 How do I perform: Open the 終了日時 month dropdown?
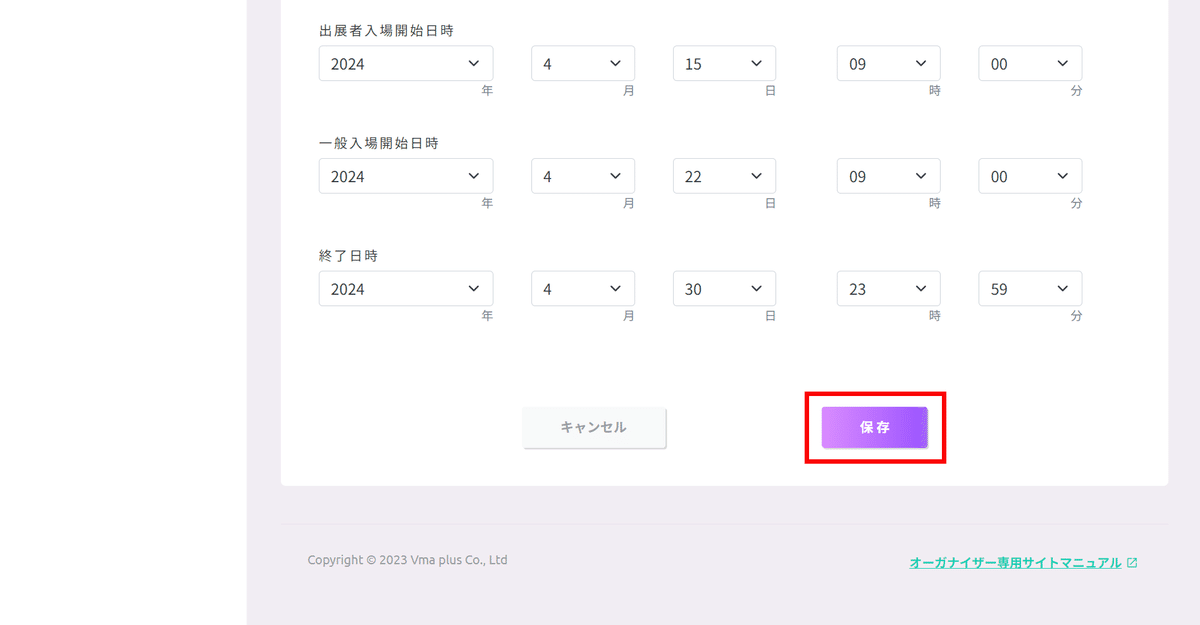(583, 289)
